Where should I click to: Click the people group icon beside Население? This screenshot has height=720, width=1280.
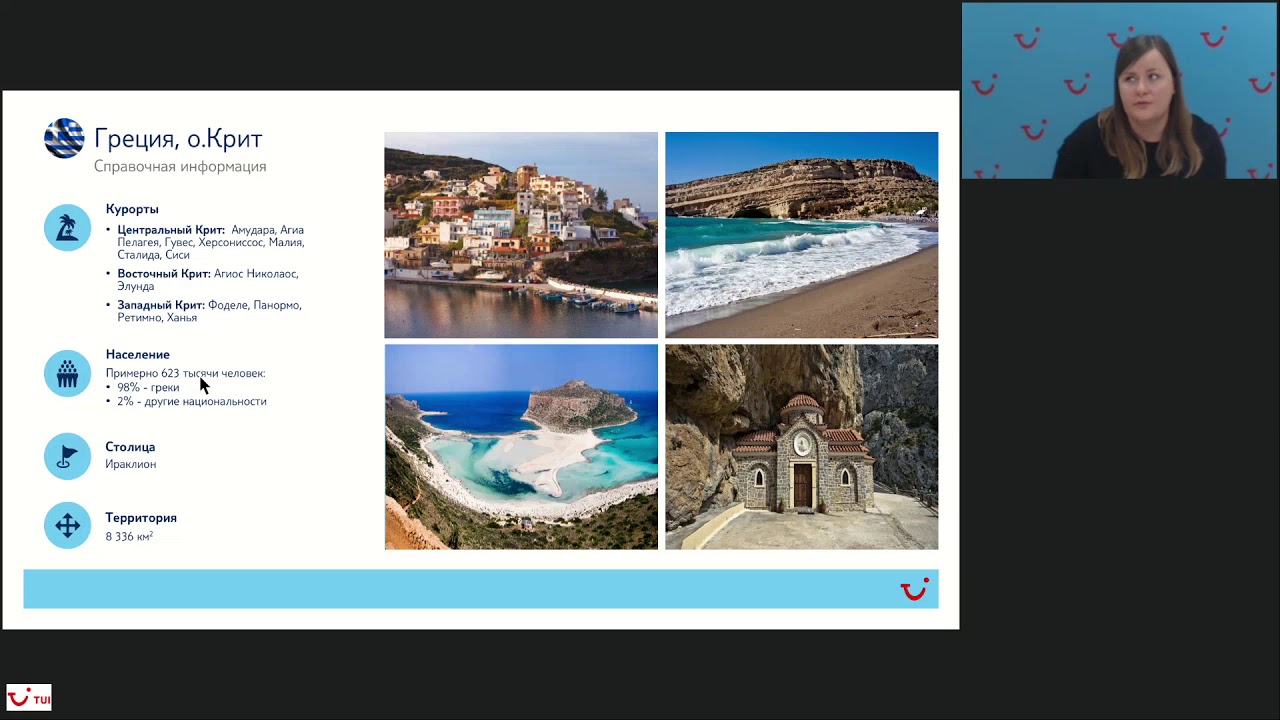(67, 374)
